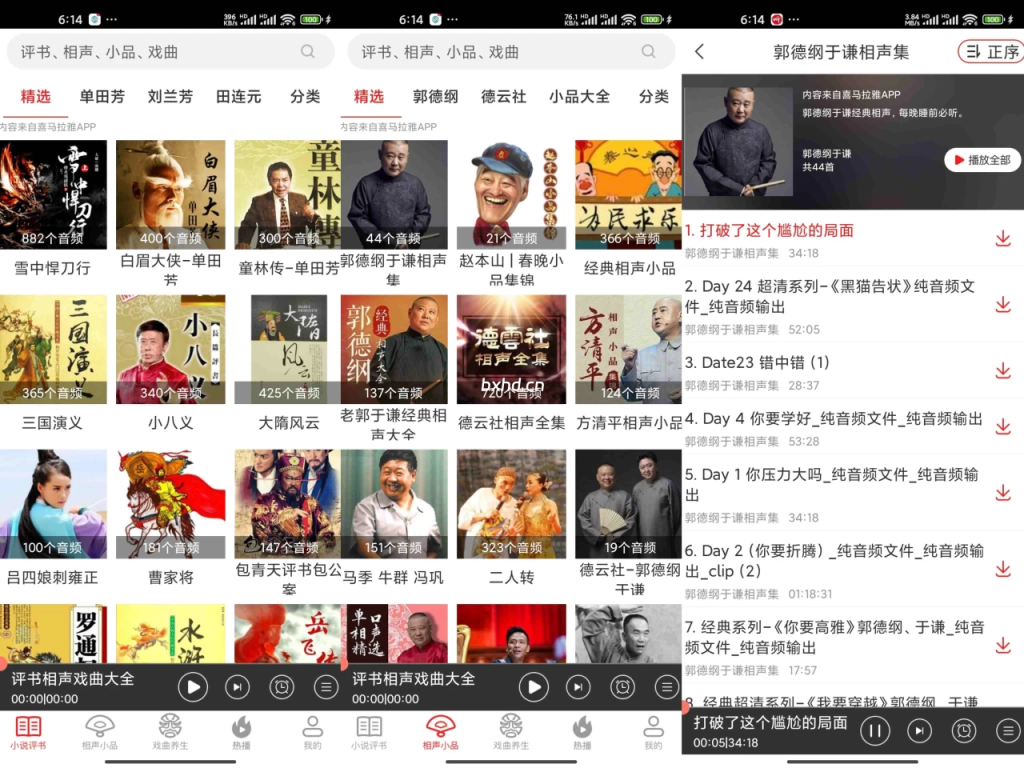Tap search magnifier icon in left screen
This screenshot has width=1024, height=768.
tap(308, 52)
